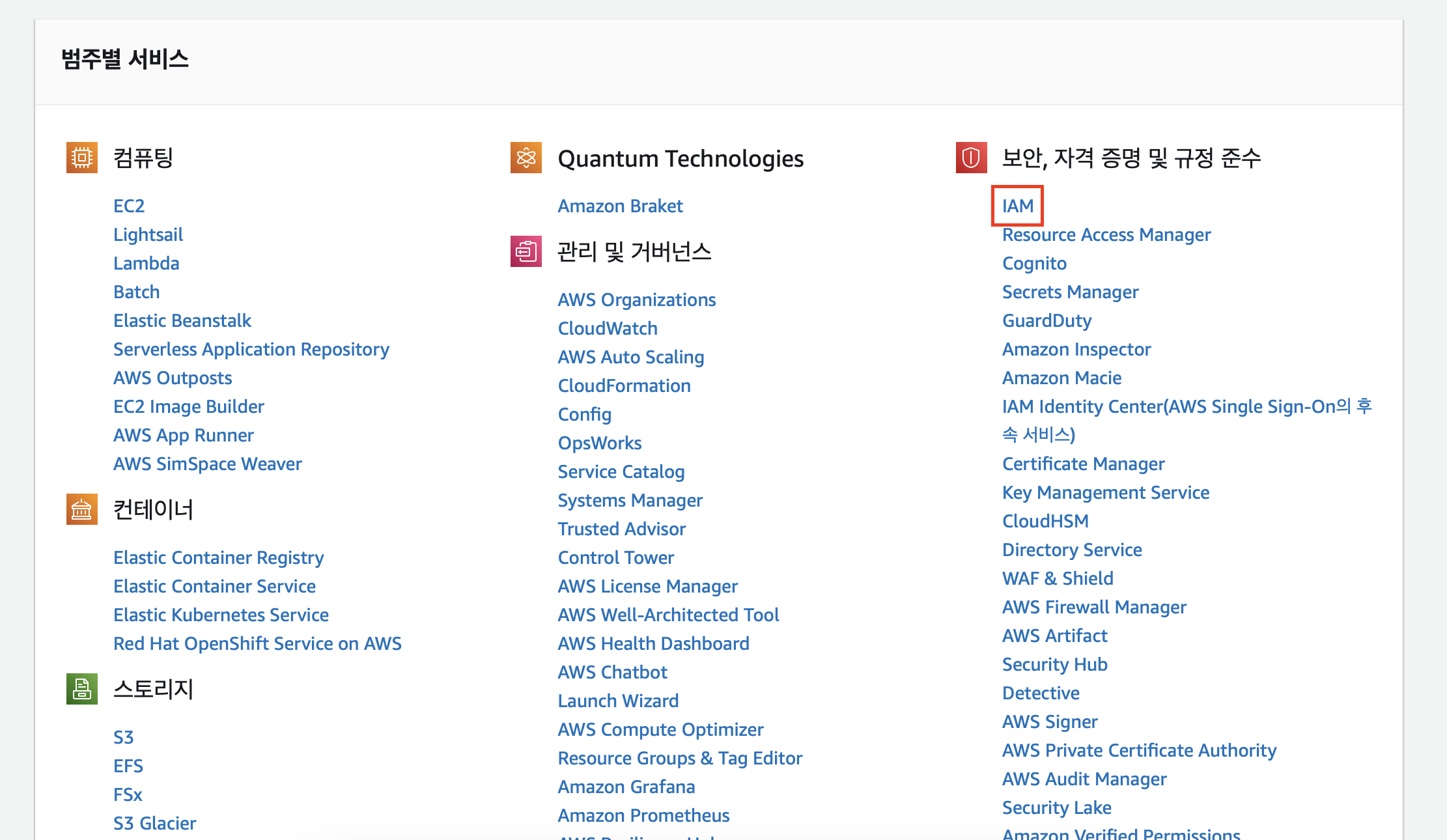Open Red Hat OpenShift Service on AWS
This screenshot has height=840, width=1447.
257,644
